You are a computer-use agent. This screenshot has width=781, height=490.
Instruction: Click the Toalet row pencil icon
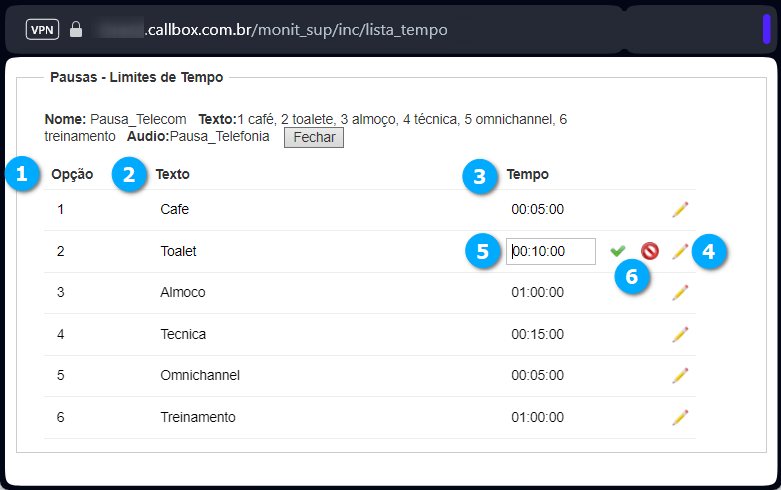680,251
